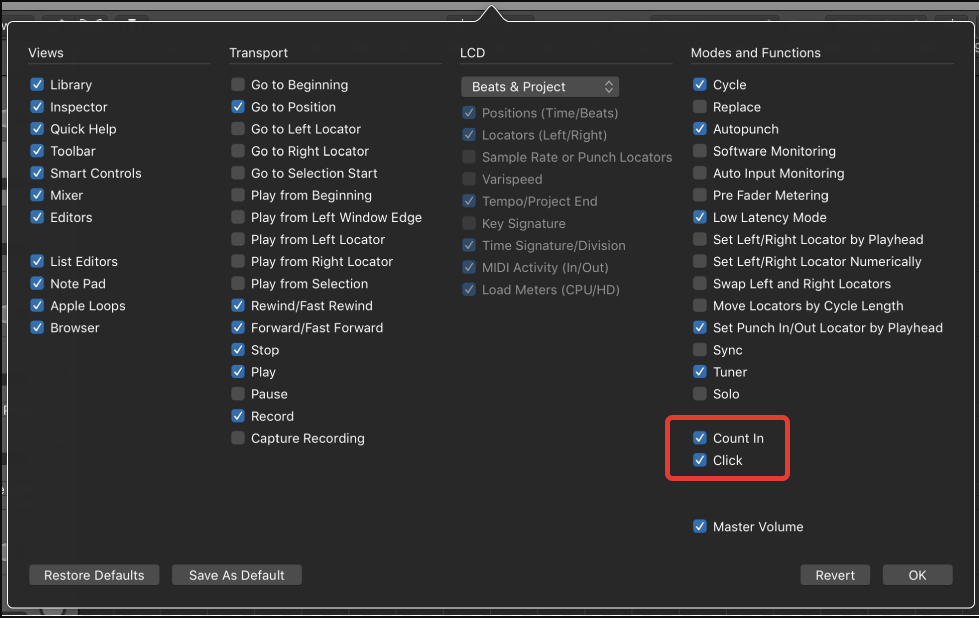This screenshot has width=979, height=618.
Task: Enable the Pause transport checkbox
Action: (x=238, y=394)
